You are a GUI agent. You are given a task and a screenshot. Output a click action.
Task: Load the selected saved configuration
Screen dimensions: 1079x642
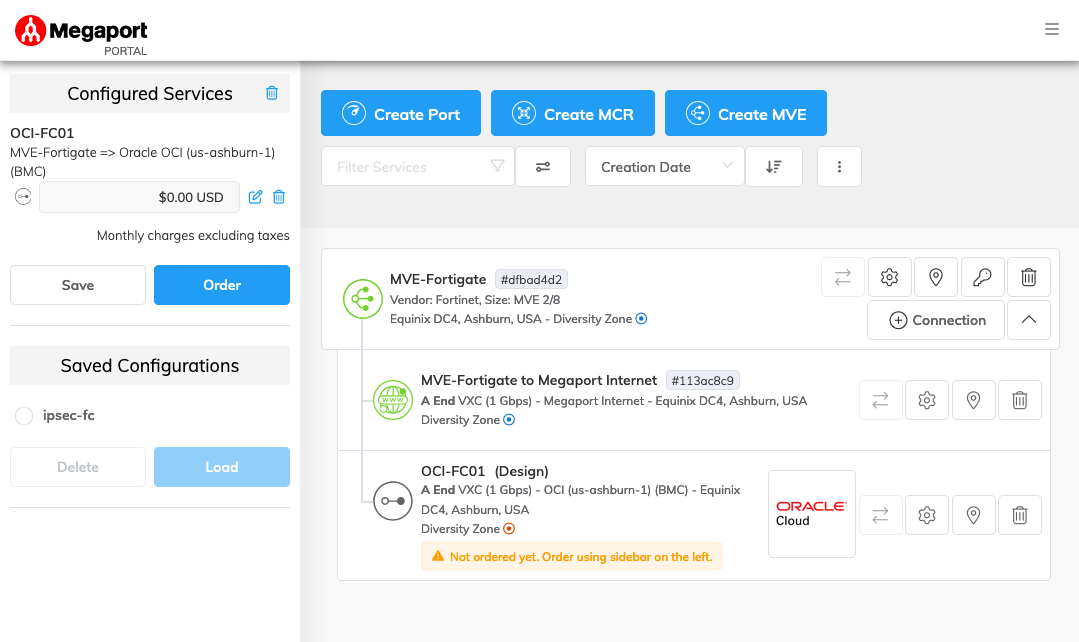pos(222,467)
